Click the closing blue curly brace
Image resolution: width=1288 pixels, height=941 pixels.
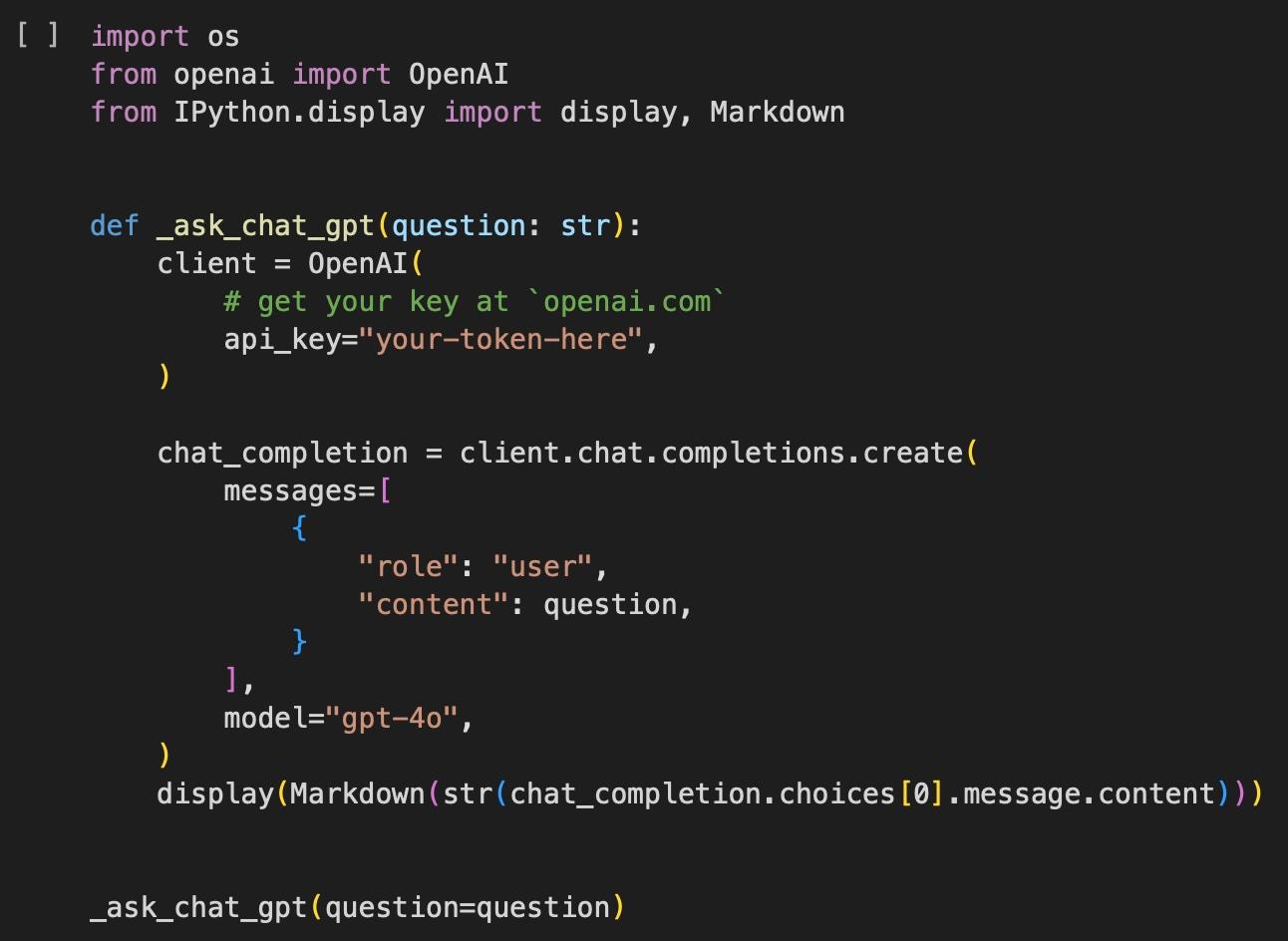pyautogui.click(x=299, y=642)
